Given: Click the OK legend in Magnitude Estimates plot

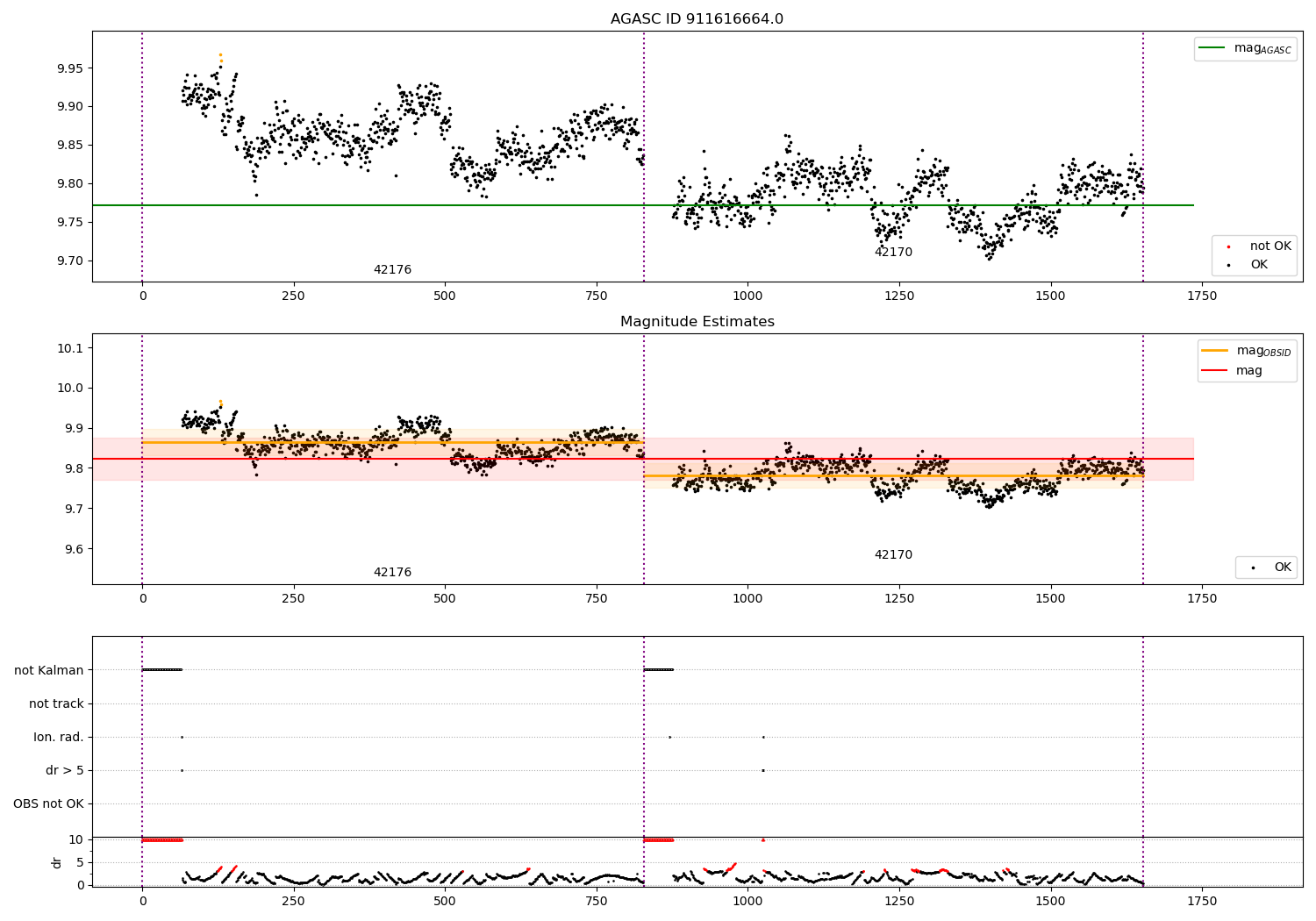Looking at the screenshot, I should click(x=1267, y=568).
